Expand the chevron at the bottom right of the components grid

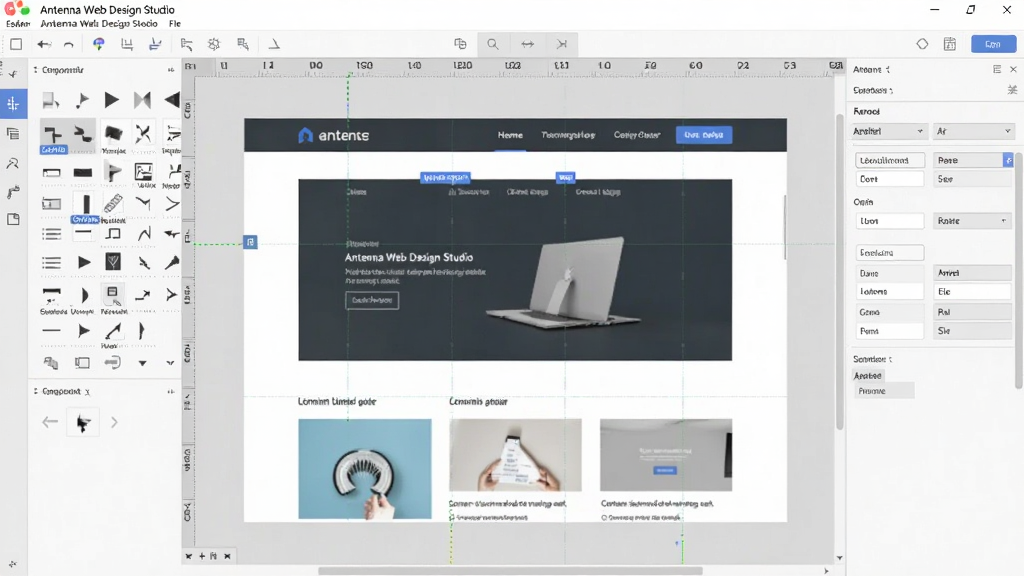pyautogui.click(x=170, y=363)
